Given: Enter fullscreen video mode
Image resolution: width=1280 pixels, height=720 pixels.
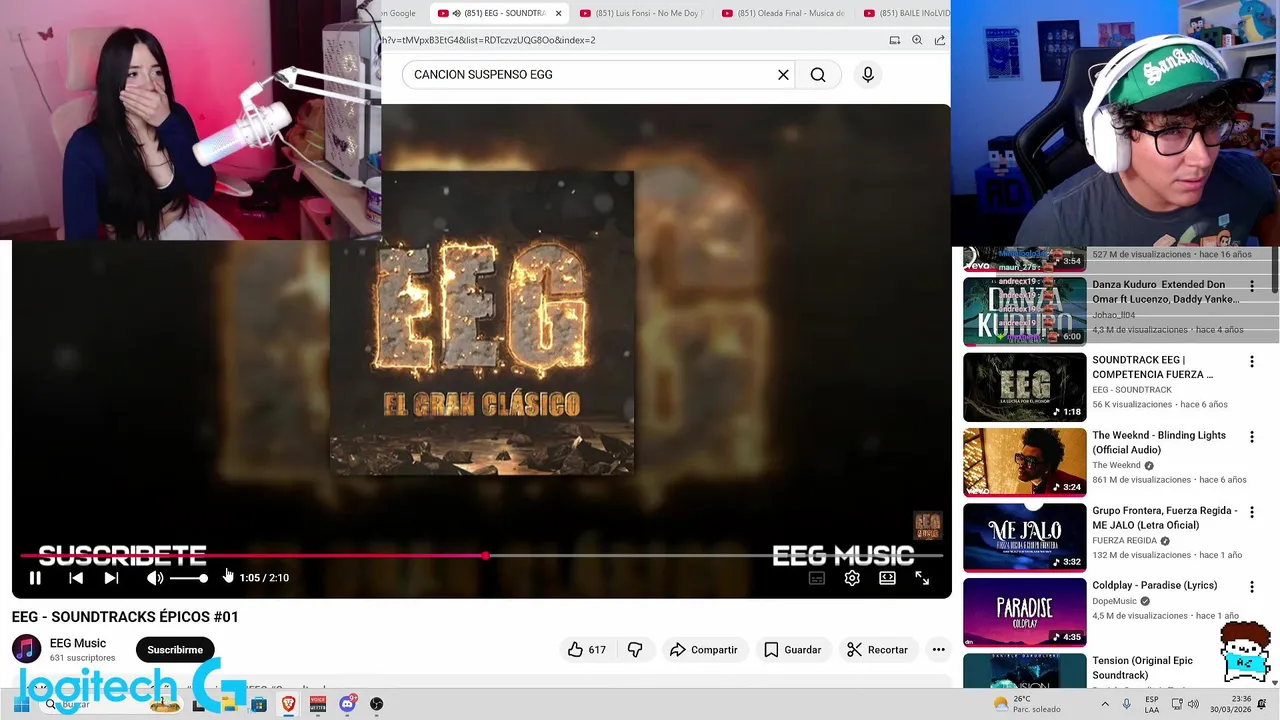Looking at the screenshot, I should pyautogui.click(x=922, y=578).
